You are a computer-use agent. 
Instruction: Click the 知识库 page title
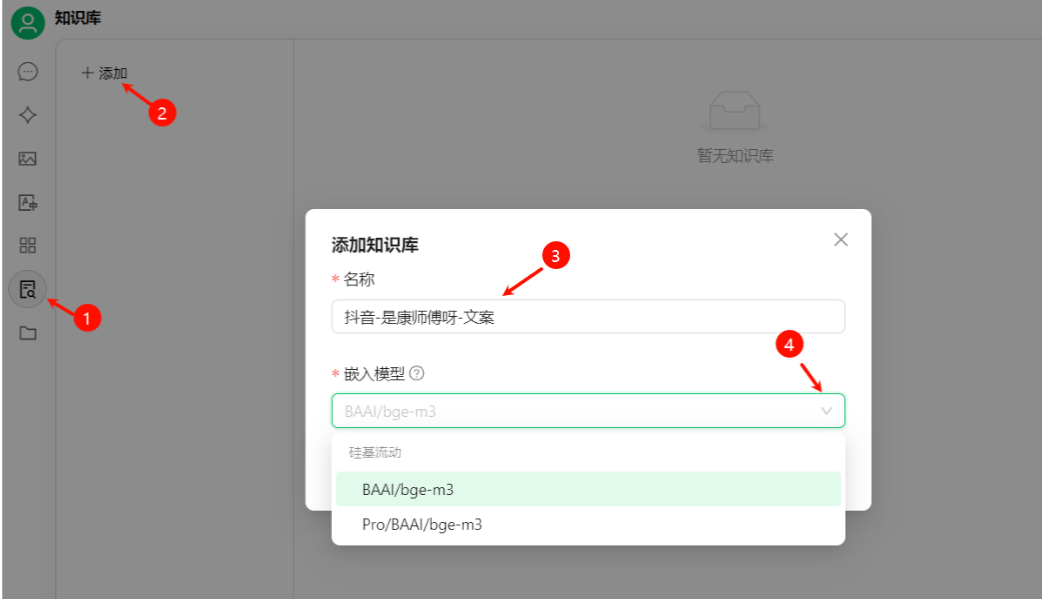(78, 18)
